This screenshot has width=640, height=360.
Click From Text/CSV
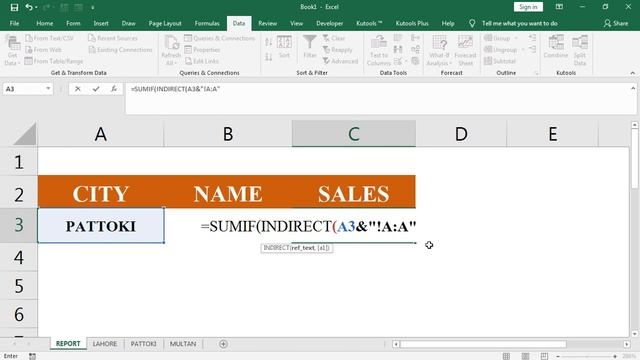tap(49, 38)
